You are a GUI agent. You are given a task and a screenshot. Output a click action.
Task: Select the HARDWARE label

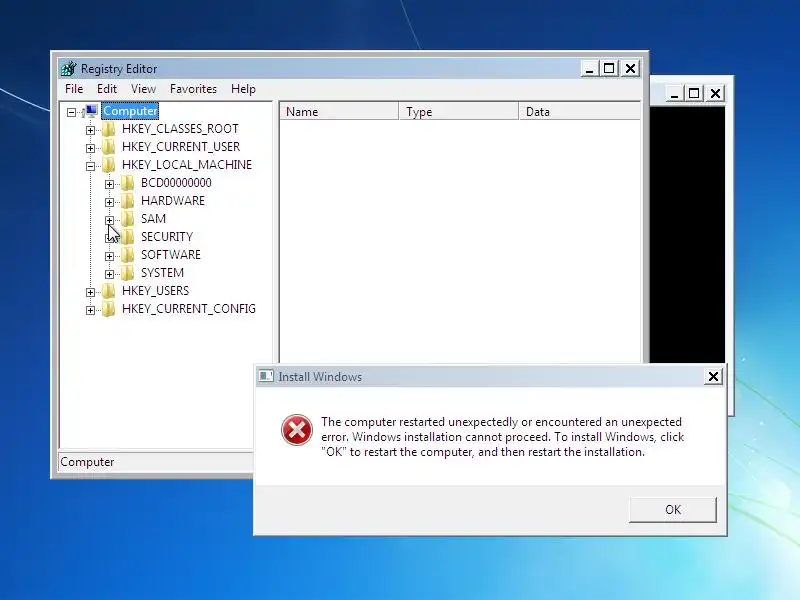coord(172,201)
